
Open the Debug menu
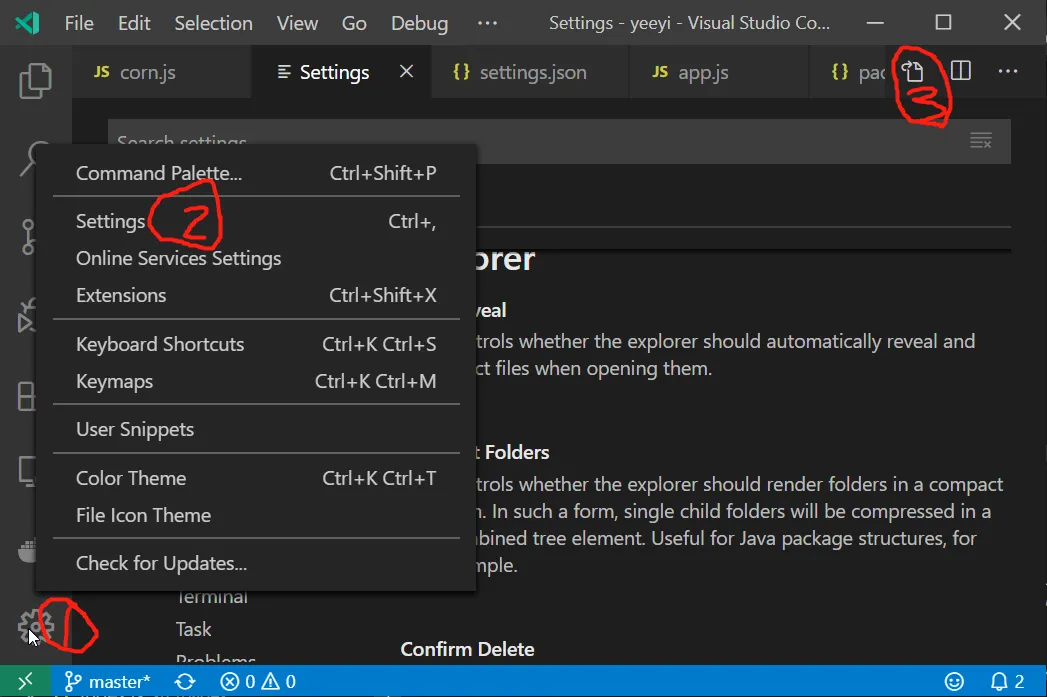[419, 23]
